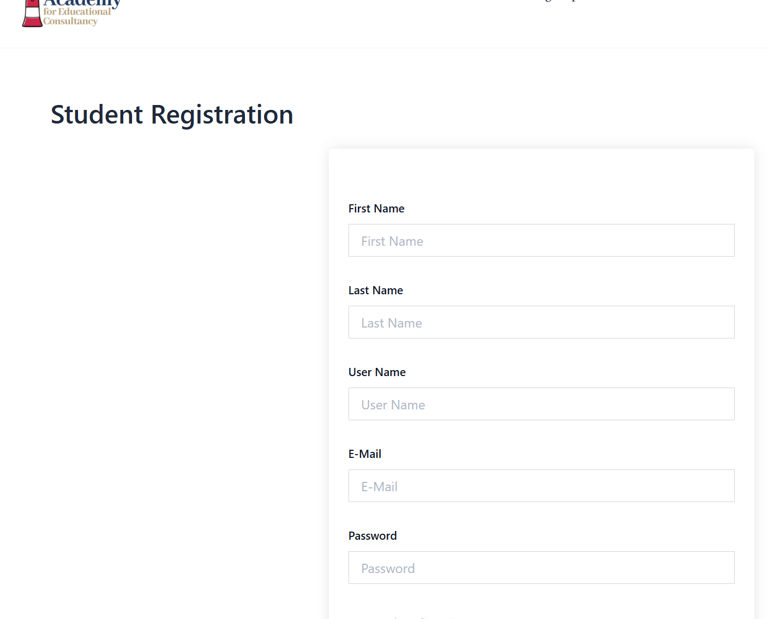Click the First Name field label
This screenshot has width=768, height=619.
[376, 209]
